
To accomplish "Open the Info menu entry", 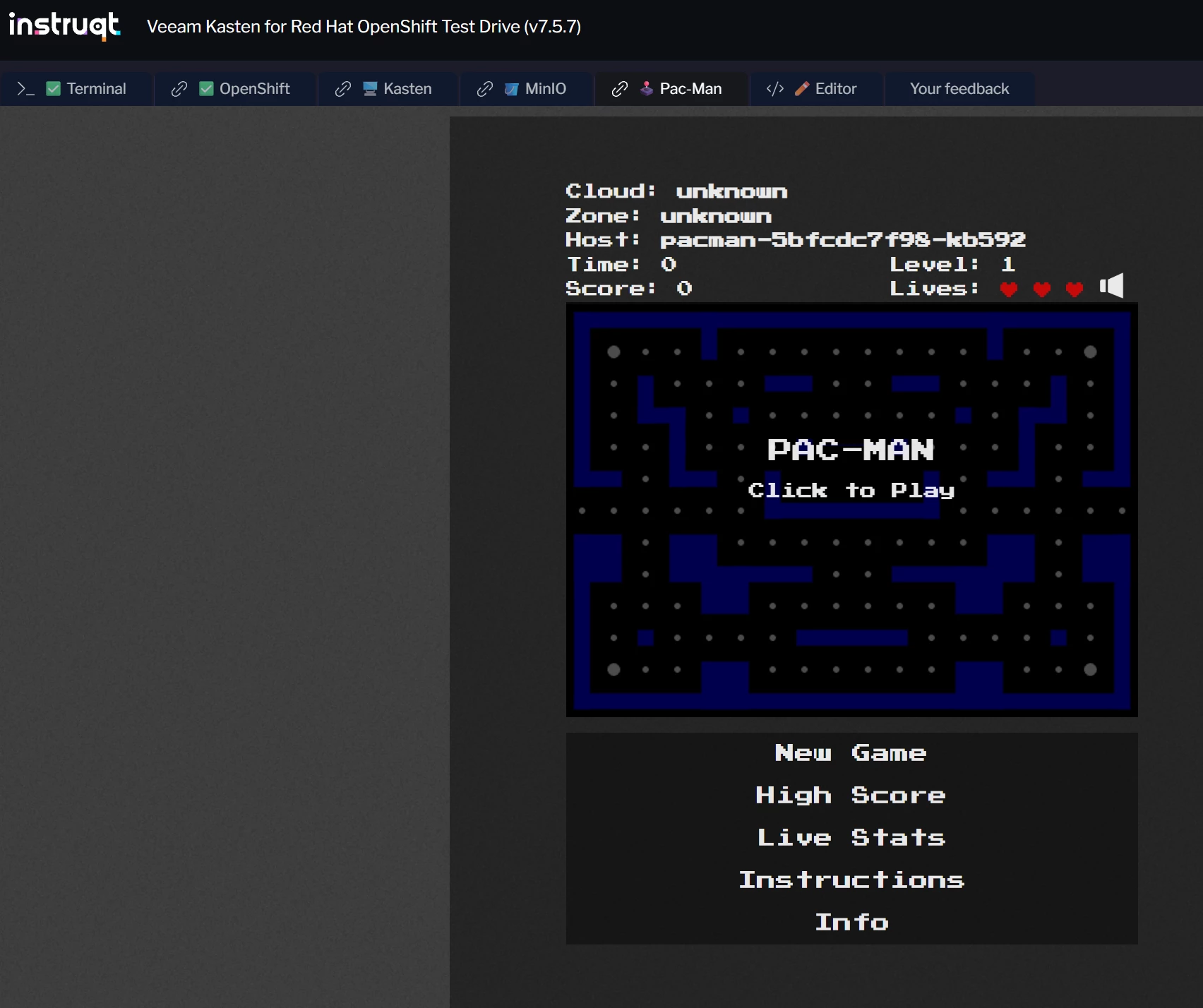I will [x=851, y=923].
